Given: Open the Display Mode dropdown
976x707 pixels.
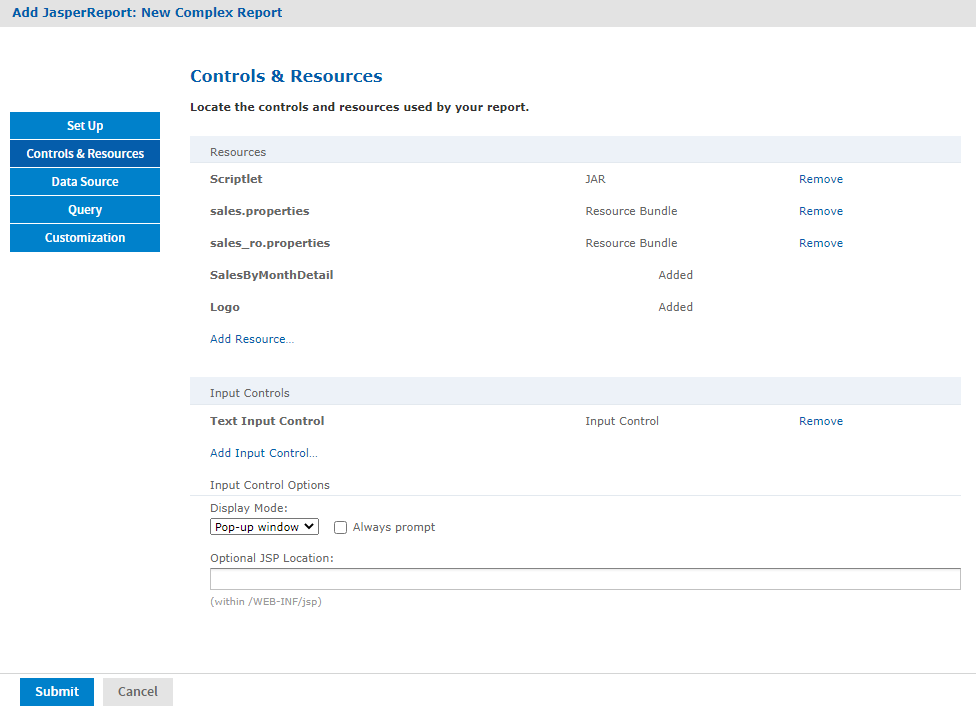Looking at the screenshot, I should point(265,527).
